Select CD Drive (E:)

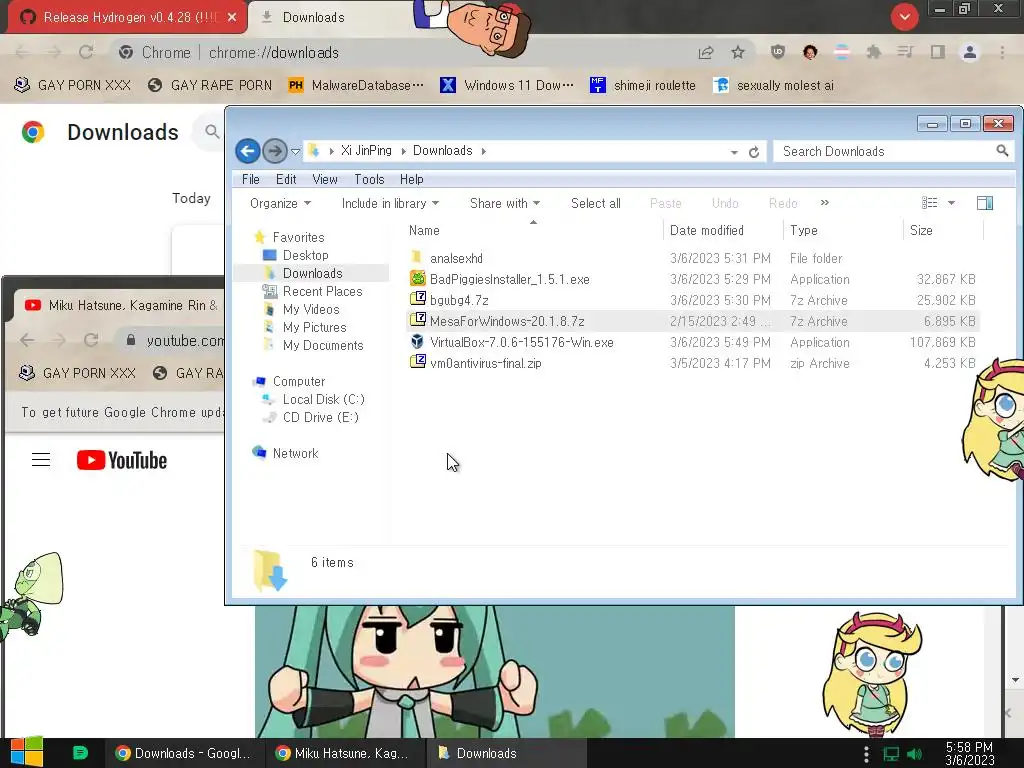(320, 417)
